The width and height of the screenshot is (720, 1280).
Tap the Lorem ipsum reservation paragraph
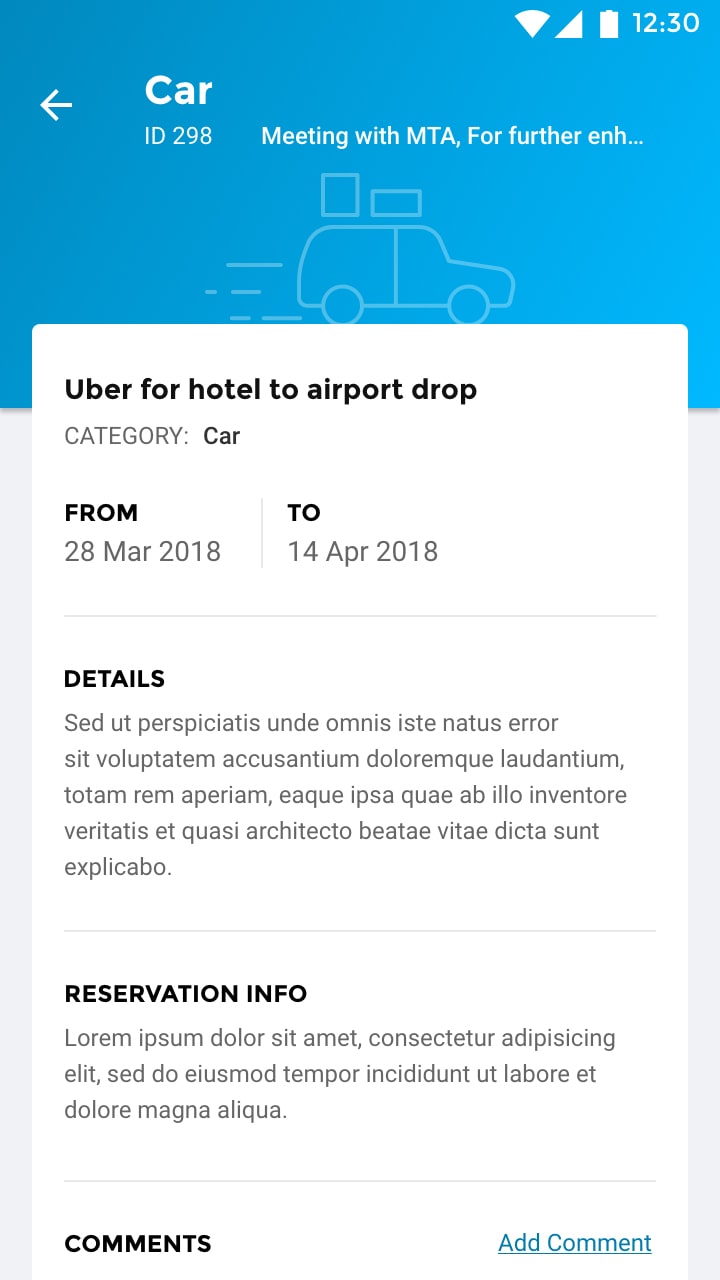click(x=340, y=1074)
